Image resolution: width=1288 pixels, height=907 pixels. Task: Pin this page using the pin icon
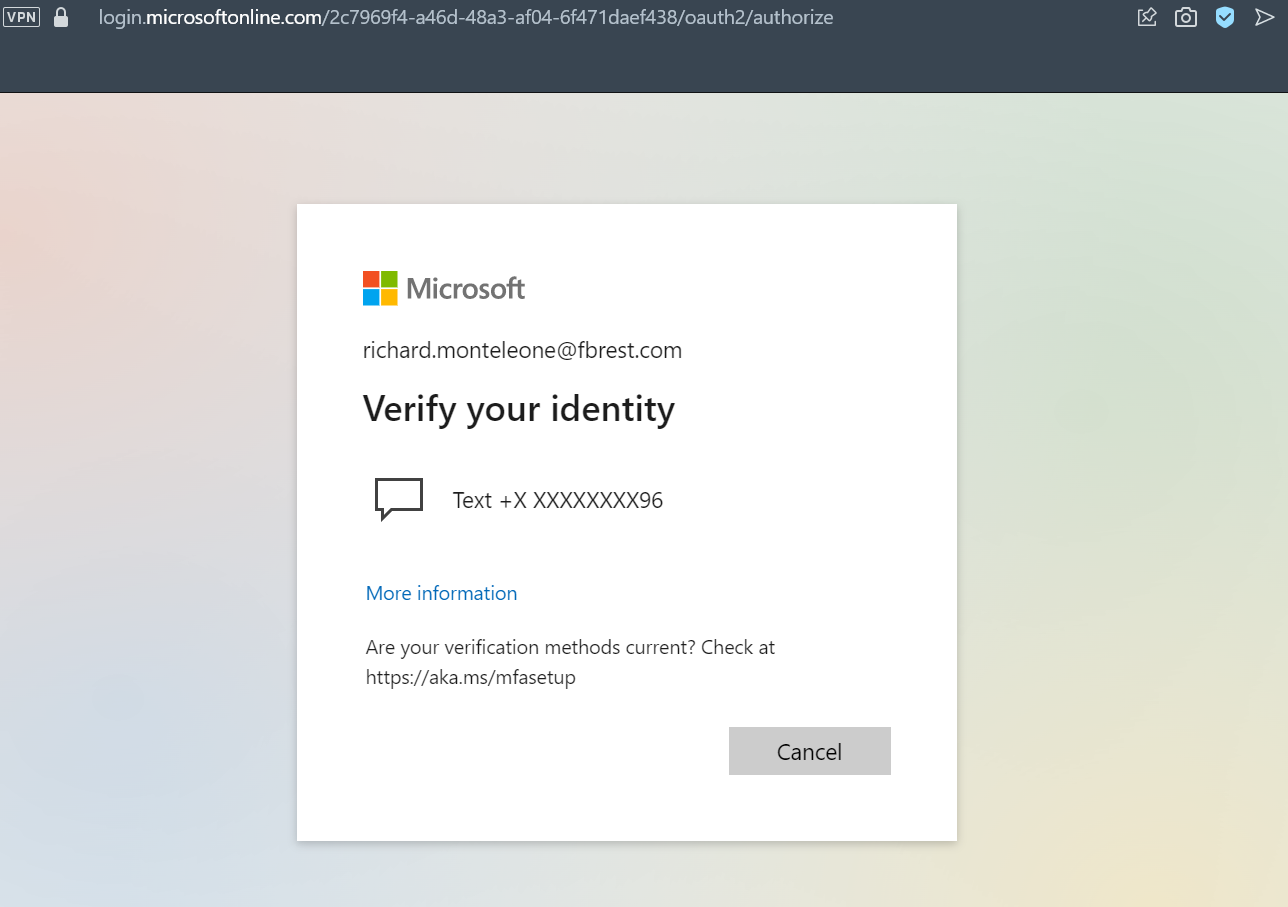[x=1146, y=17]
